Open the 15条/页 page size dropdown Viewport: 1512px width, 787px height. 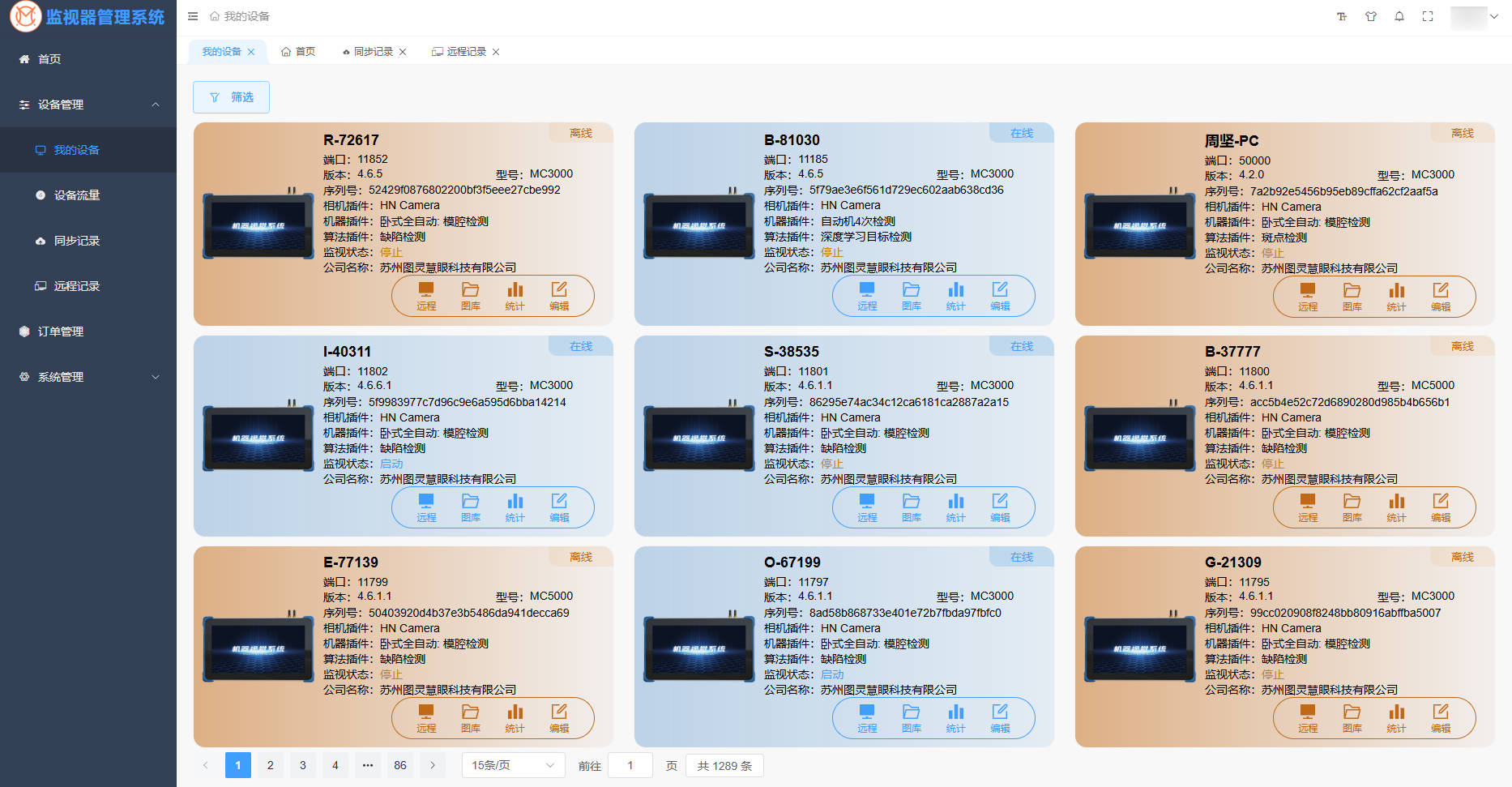point(513,765)
